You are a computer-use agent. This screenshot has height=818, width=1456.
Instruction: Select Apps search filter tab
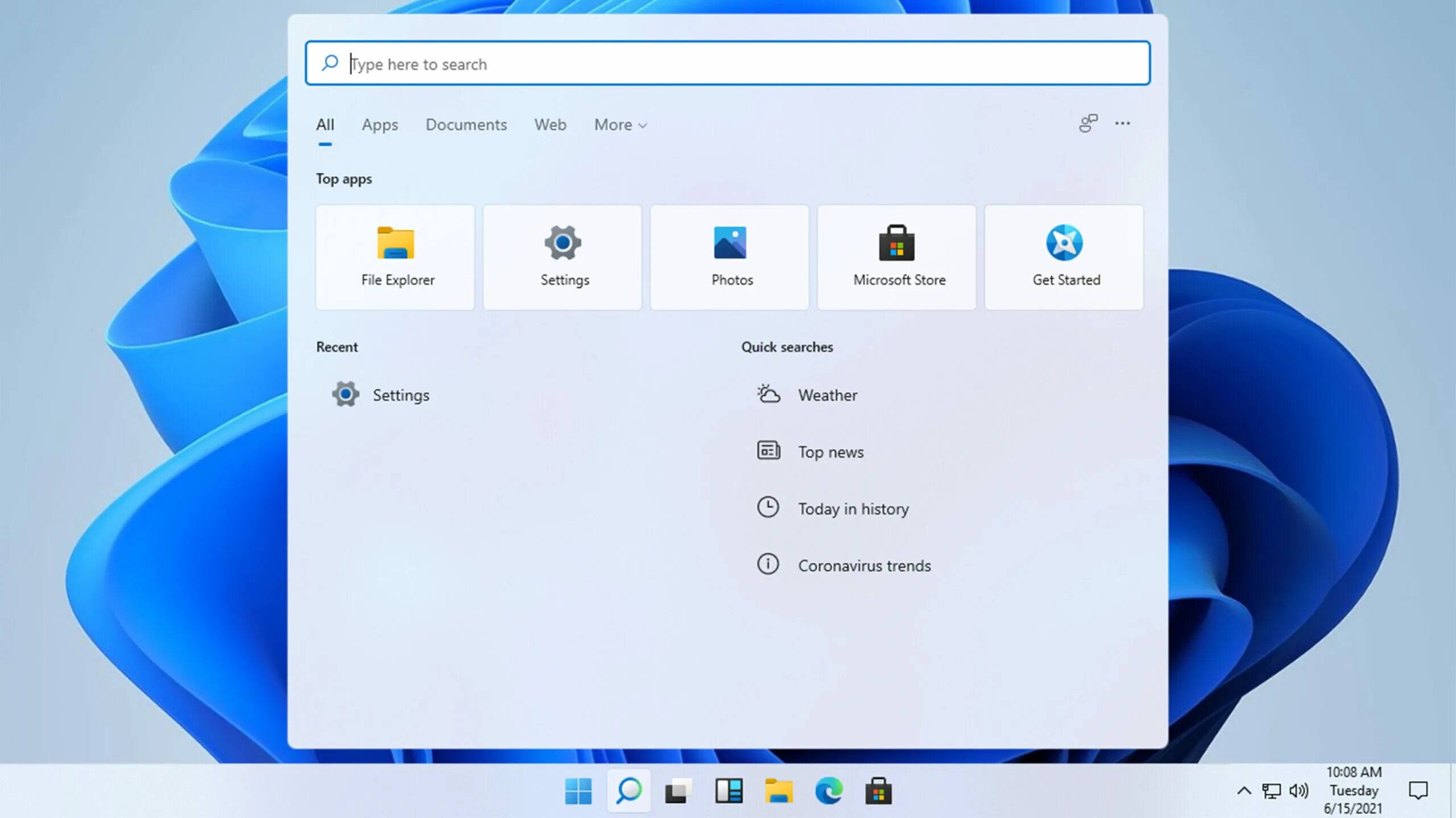[x=380, y=124]
